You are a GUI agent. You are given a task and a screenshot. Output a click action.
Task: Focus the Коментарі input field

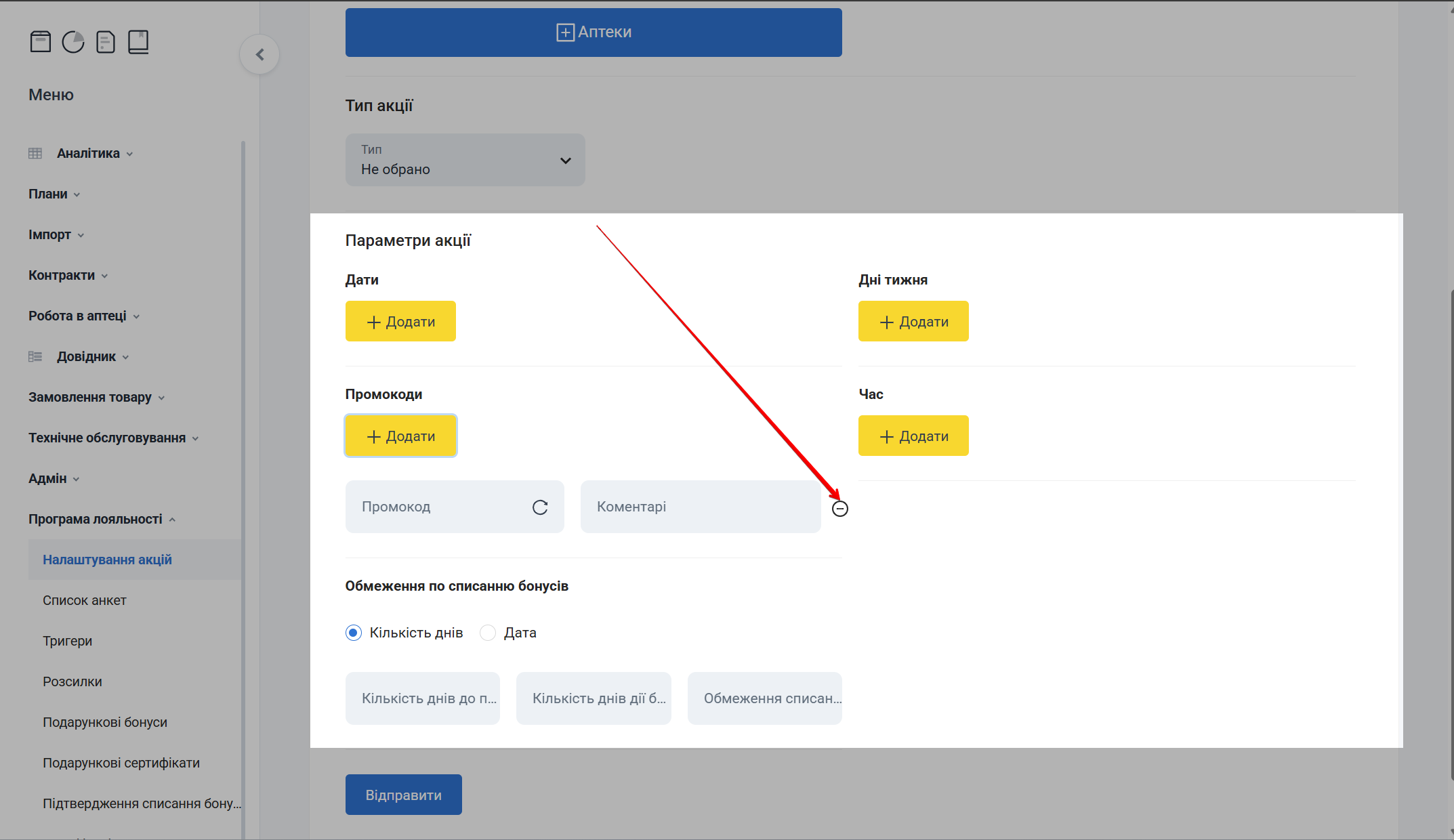tap(701, 507)
